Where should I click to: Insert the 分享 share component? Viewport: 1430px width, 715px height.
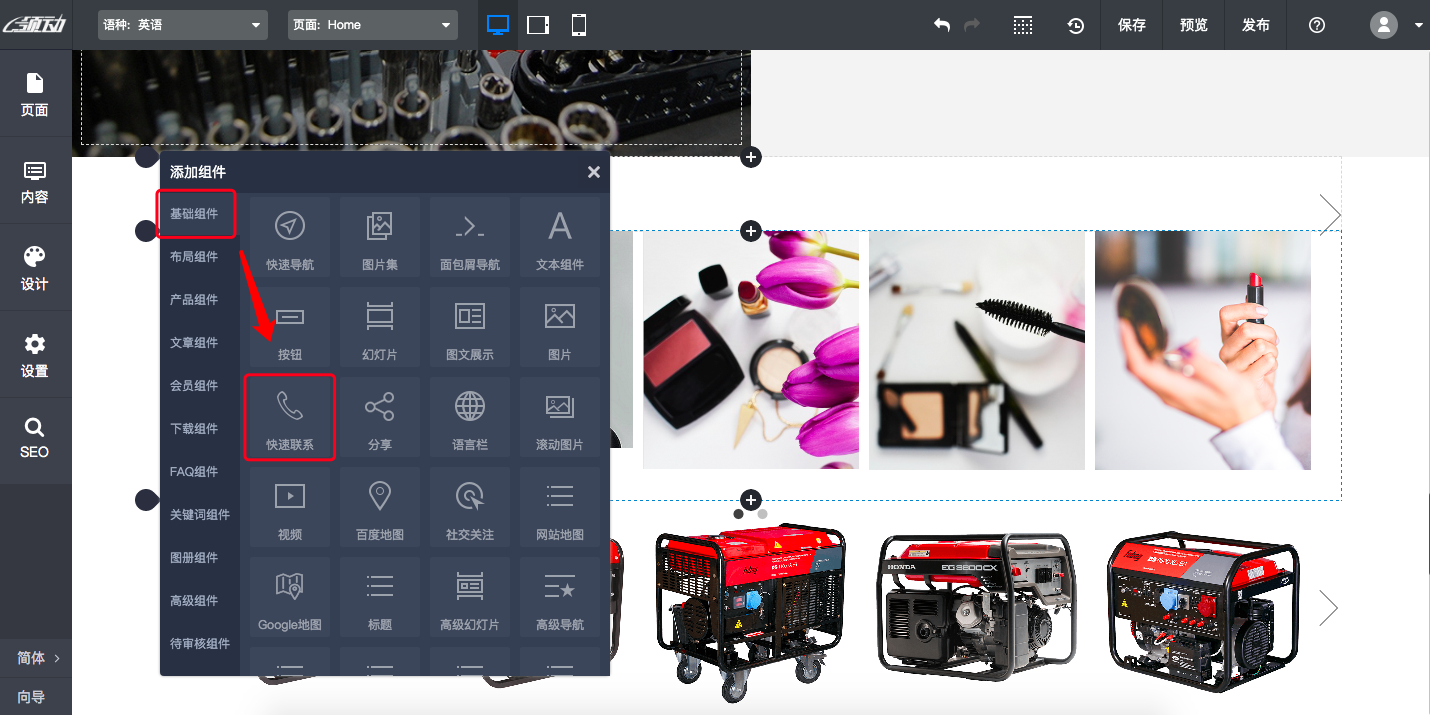[x=379, y=417]
